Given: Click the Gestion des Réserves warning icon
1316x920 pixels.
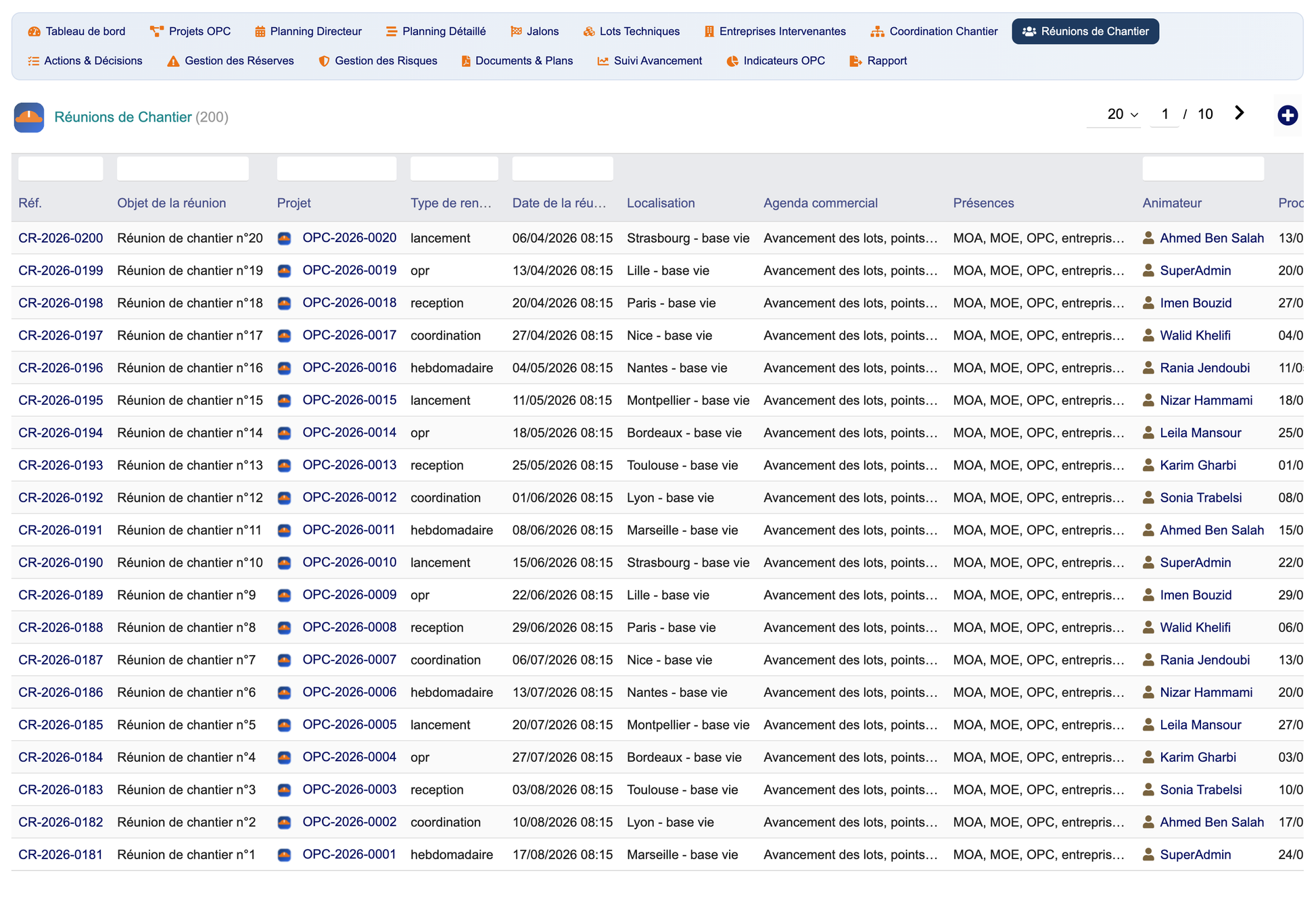Looking at the screenshot, I should [173, 61].
